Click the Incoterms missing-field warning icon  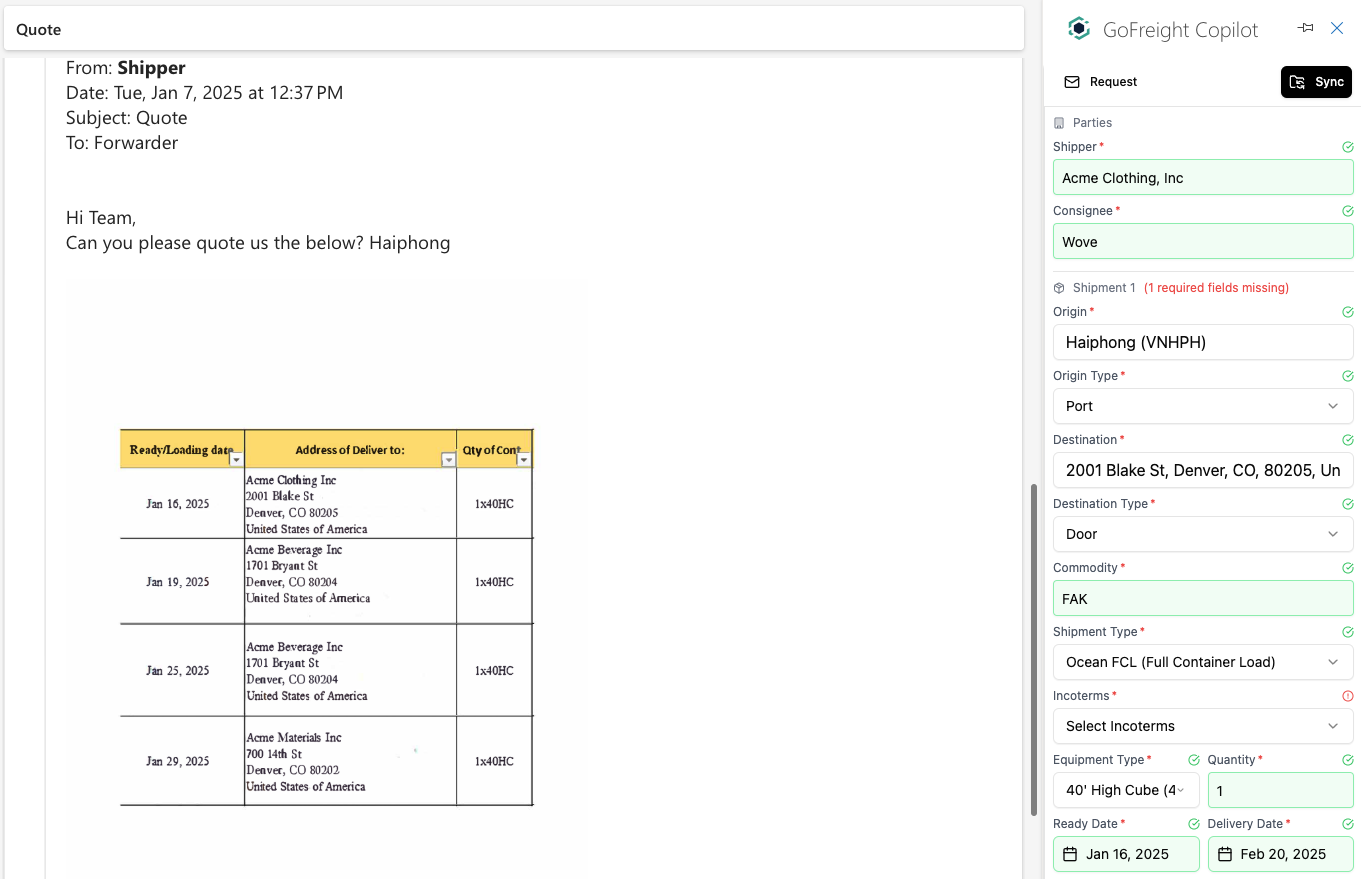pyautogui.click(x=1348, y=696)
